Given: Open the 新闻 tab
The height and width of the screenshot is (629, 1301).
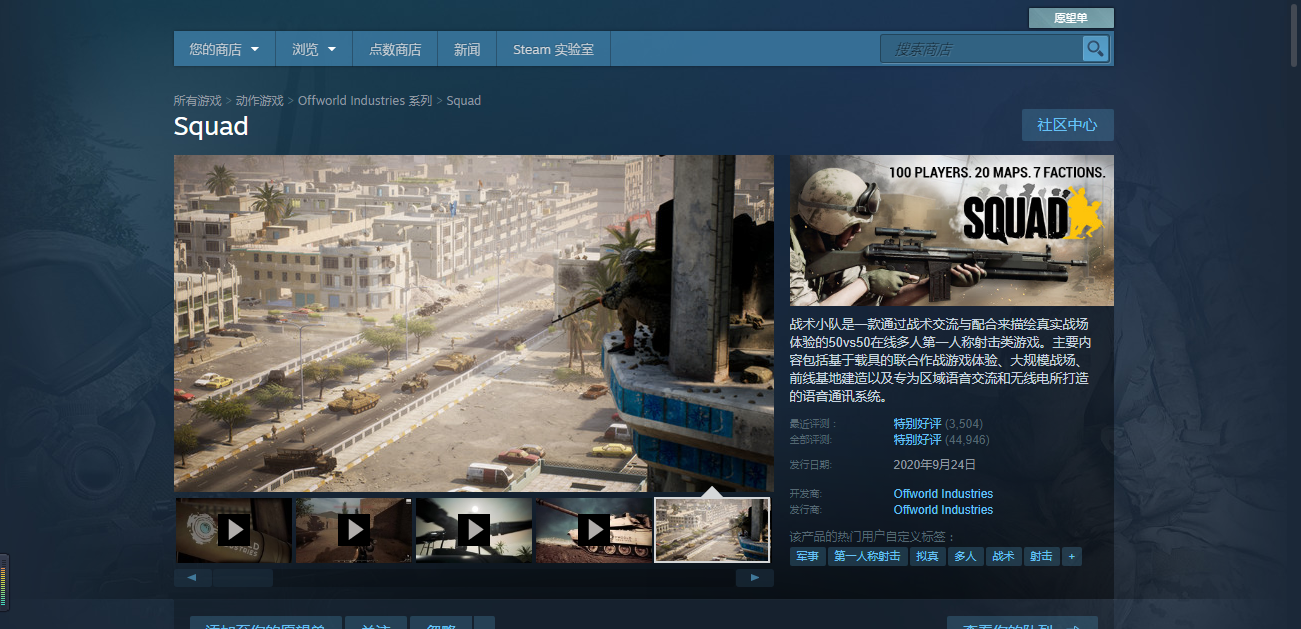Looking at the screenshot, I should point(467,49).
